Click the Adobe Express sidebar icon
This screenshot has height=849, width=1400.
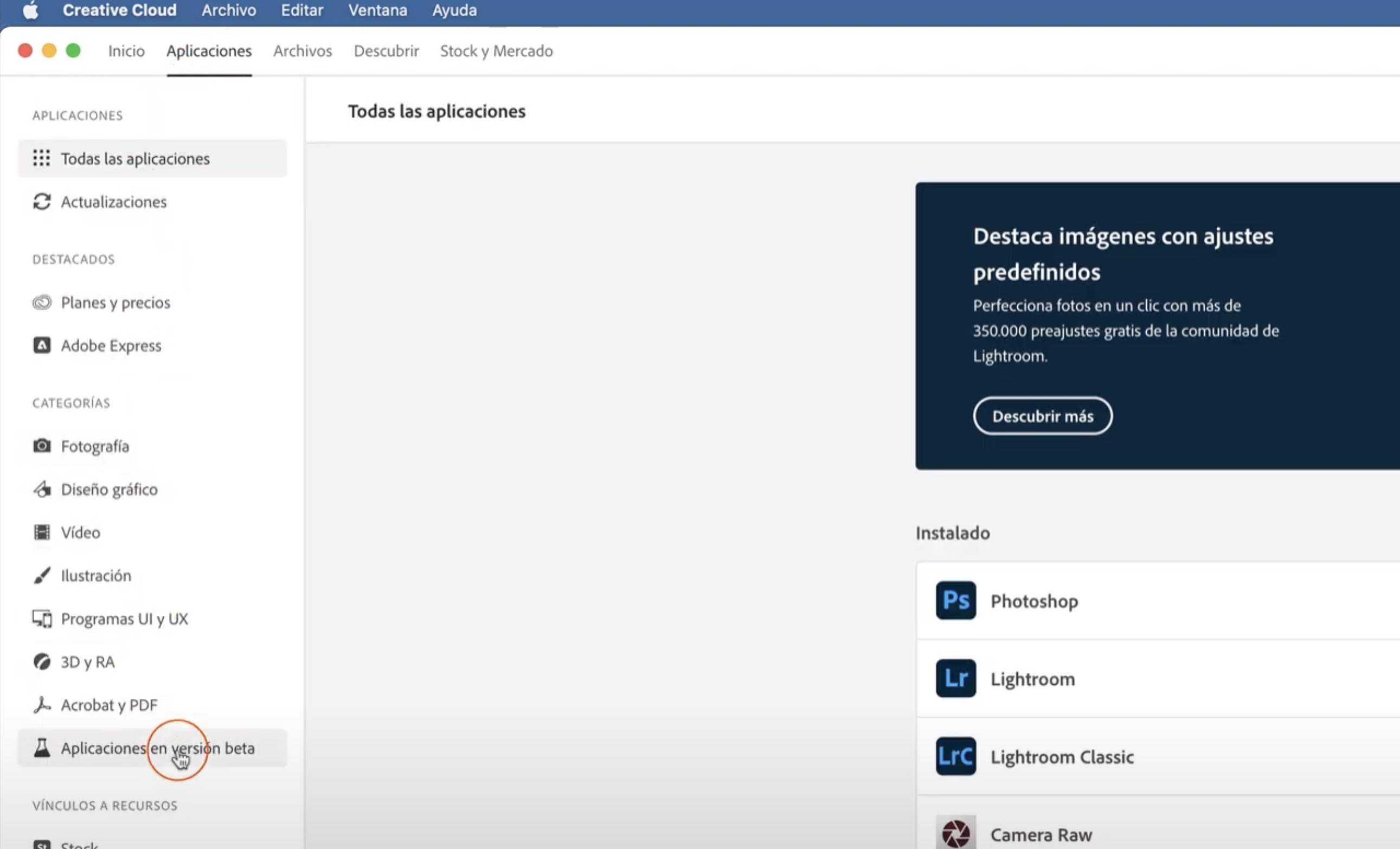pyautogui.click(x=41, y=345)
